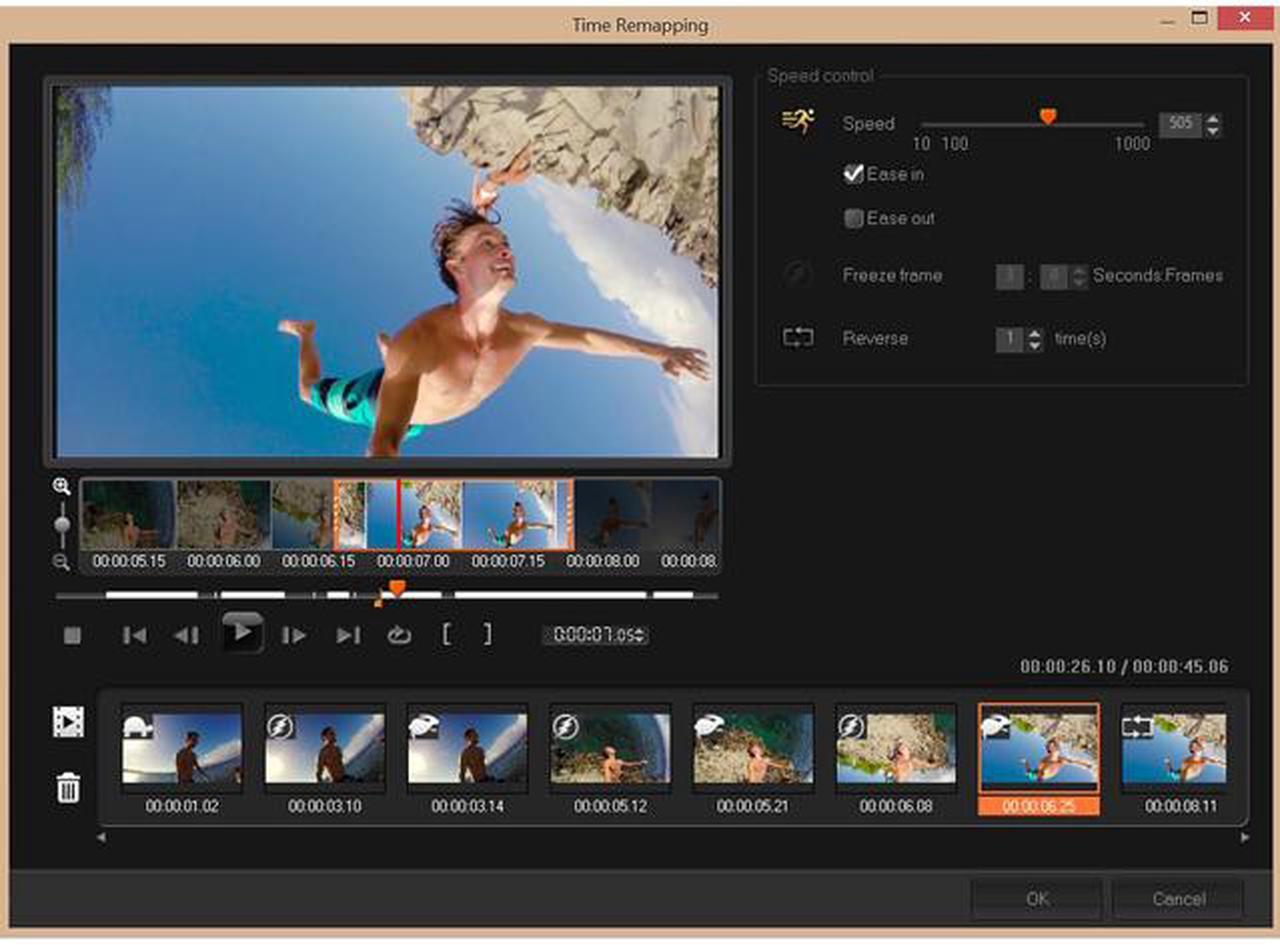
Task: Set mark-in with left bracket
Action: (447, 634)
